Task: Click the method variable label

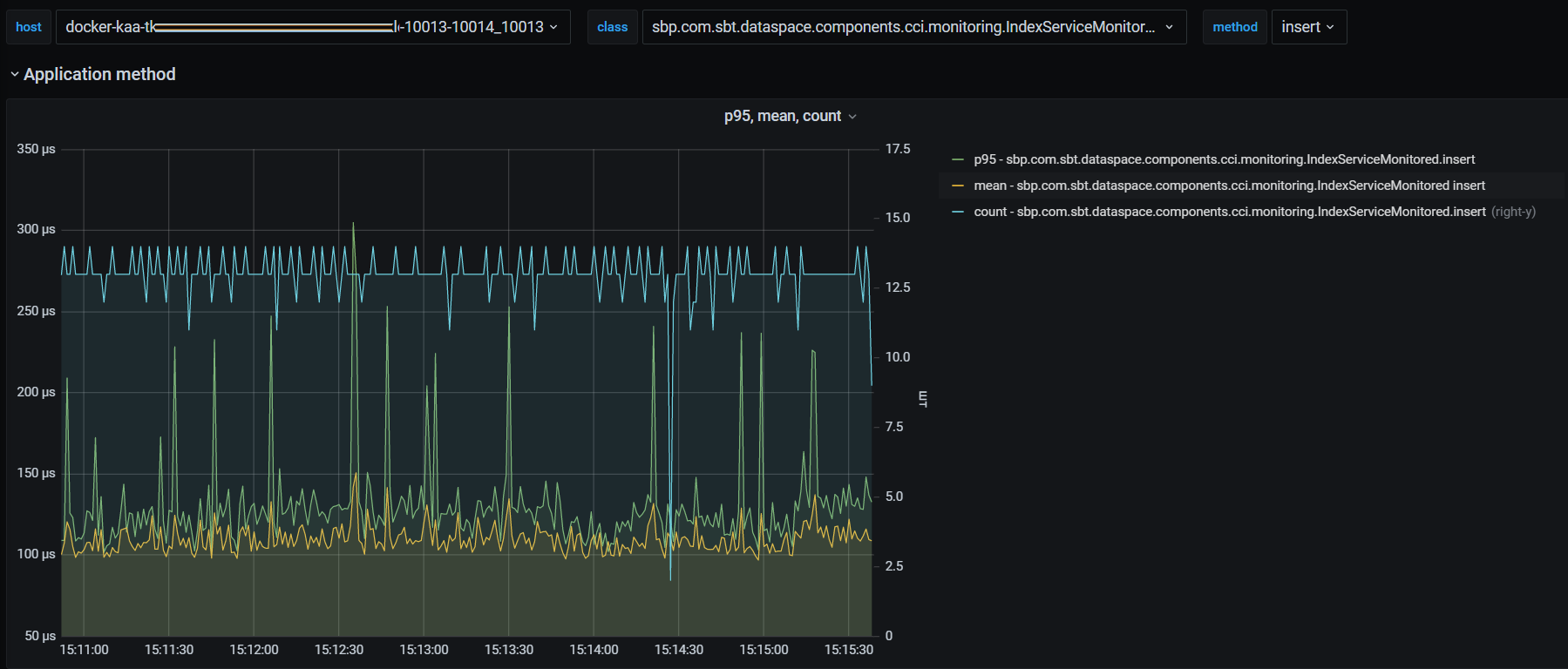Action: click(x=1234, y=27)
